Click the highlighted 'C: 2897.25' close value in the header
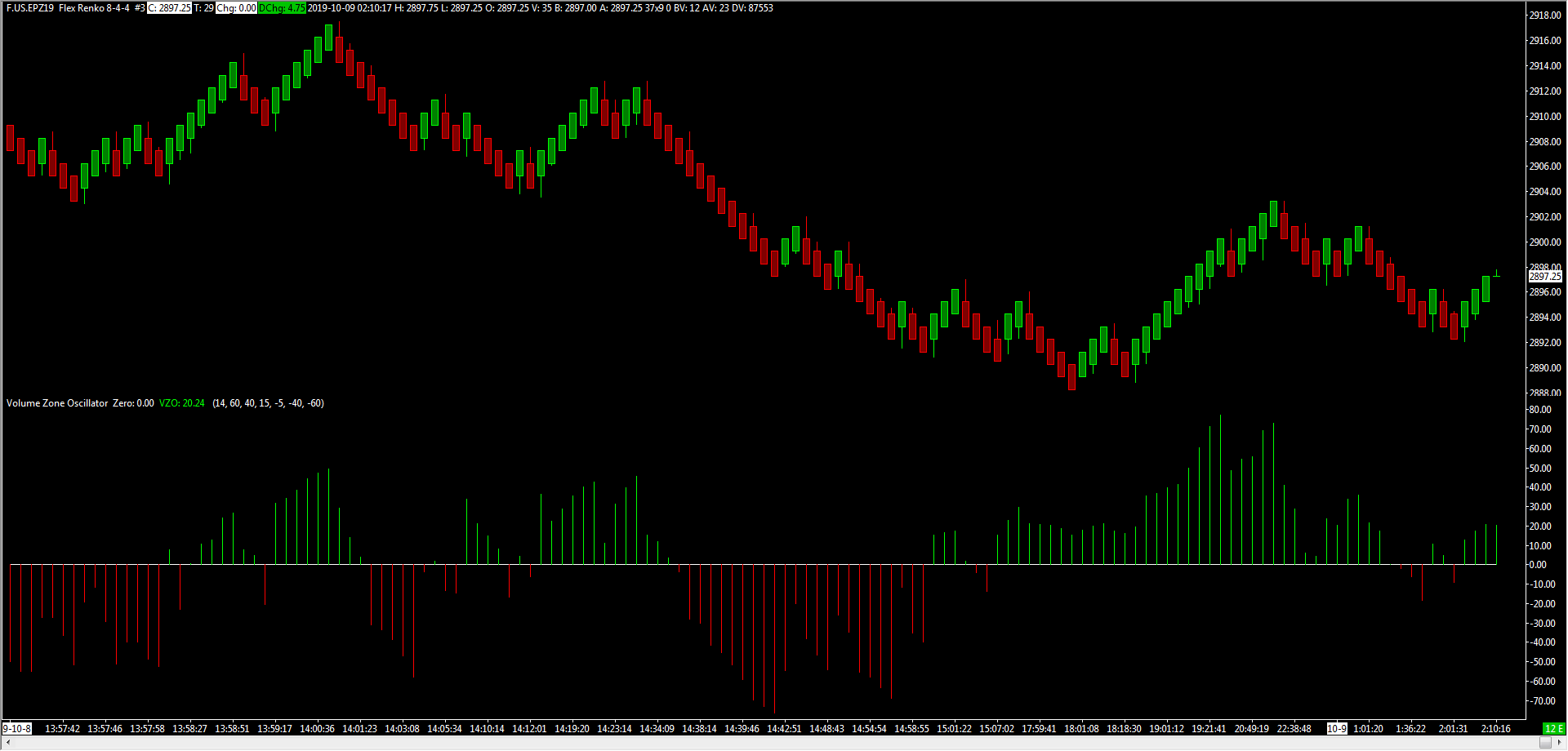Viewport: 1568px width, 751px height. pos(169,8)
